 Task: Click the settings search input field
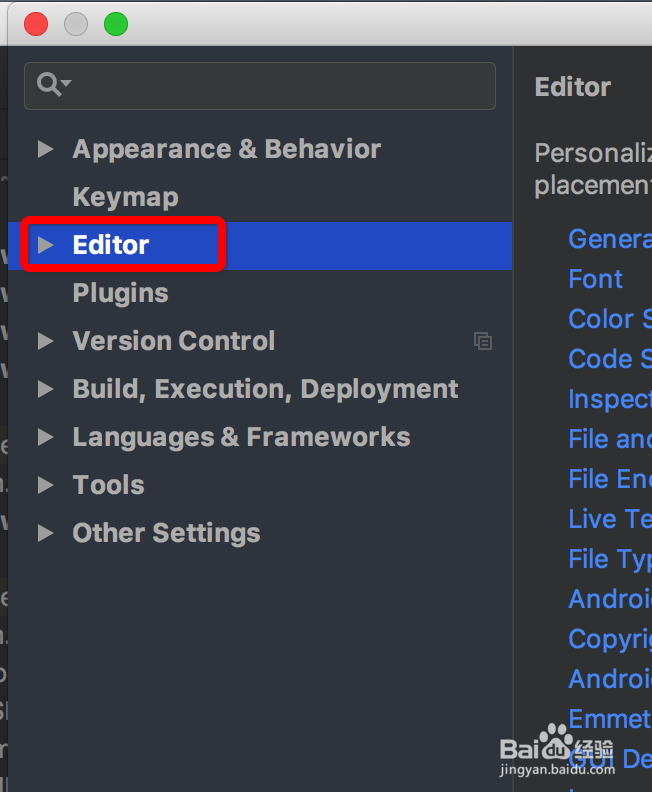pyautogui.click(x=280, y=85)
